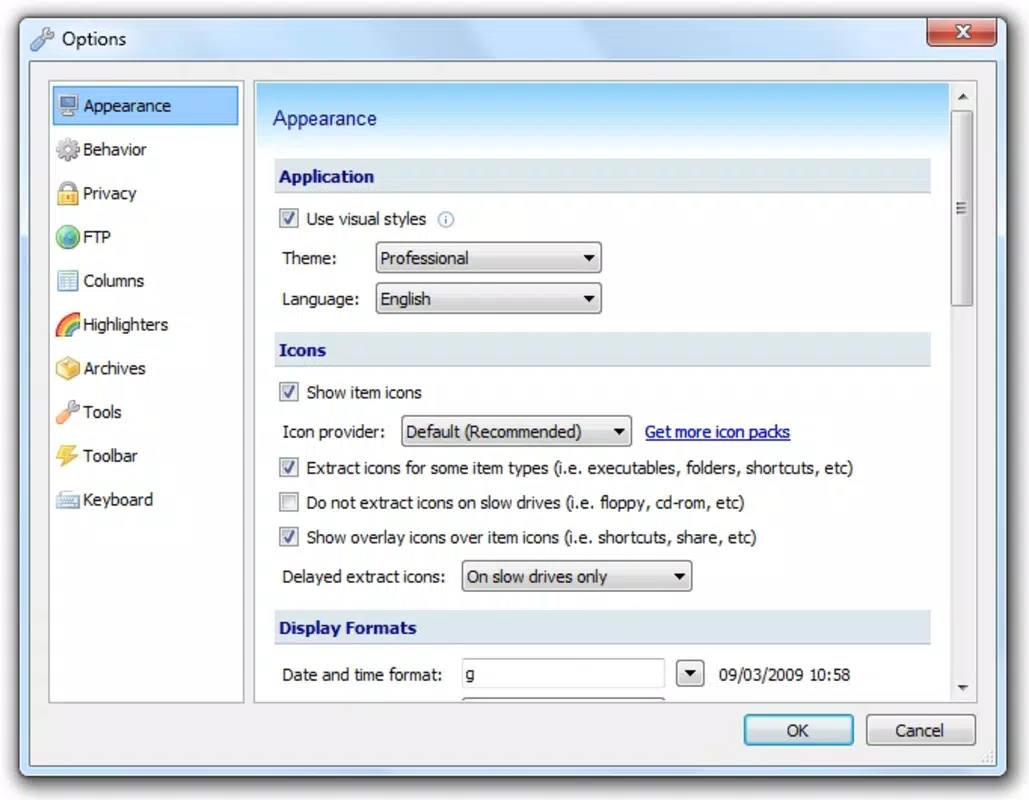Click the date format arrow button
The image size is (1029, 800).
click(690, 673)
